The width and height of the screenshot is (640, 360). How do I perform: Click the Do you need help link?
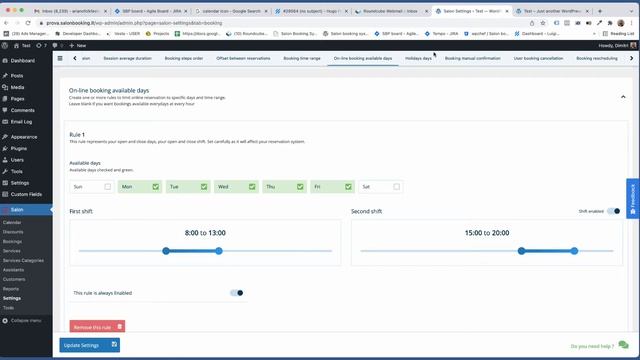pos(592,346)
